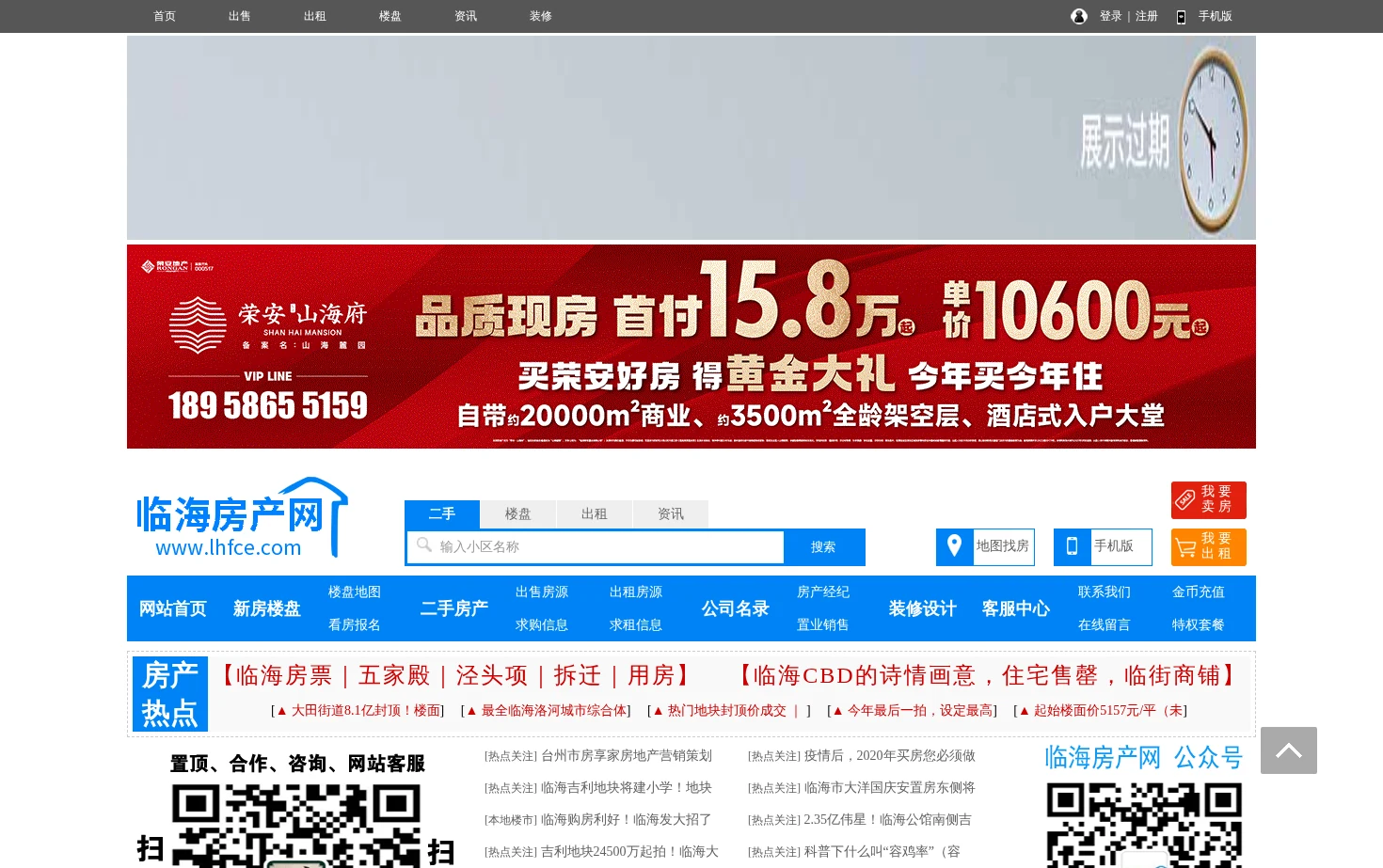Open 求购信息 sub-link
This screenshot has width=1383, height=868.
(x=542, y=624)
